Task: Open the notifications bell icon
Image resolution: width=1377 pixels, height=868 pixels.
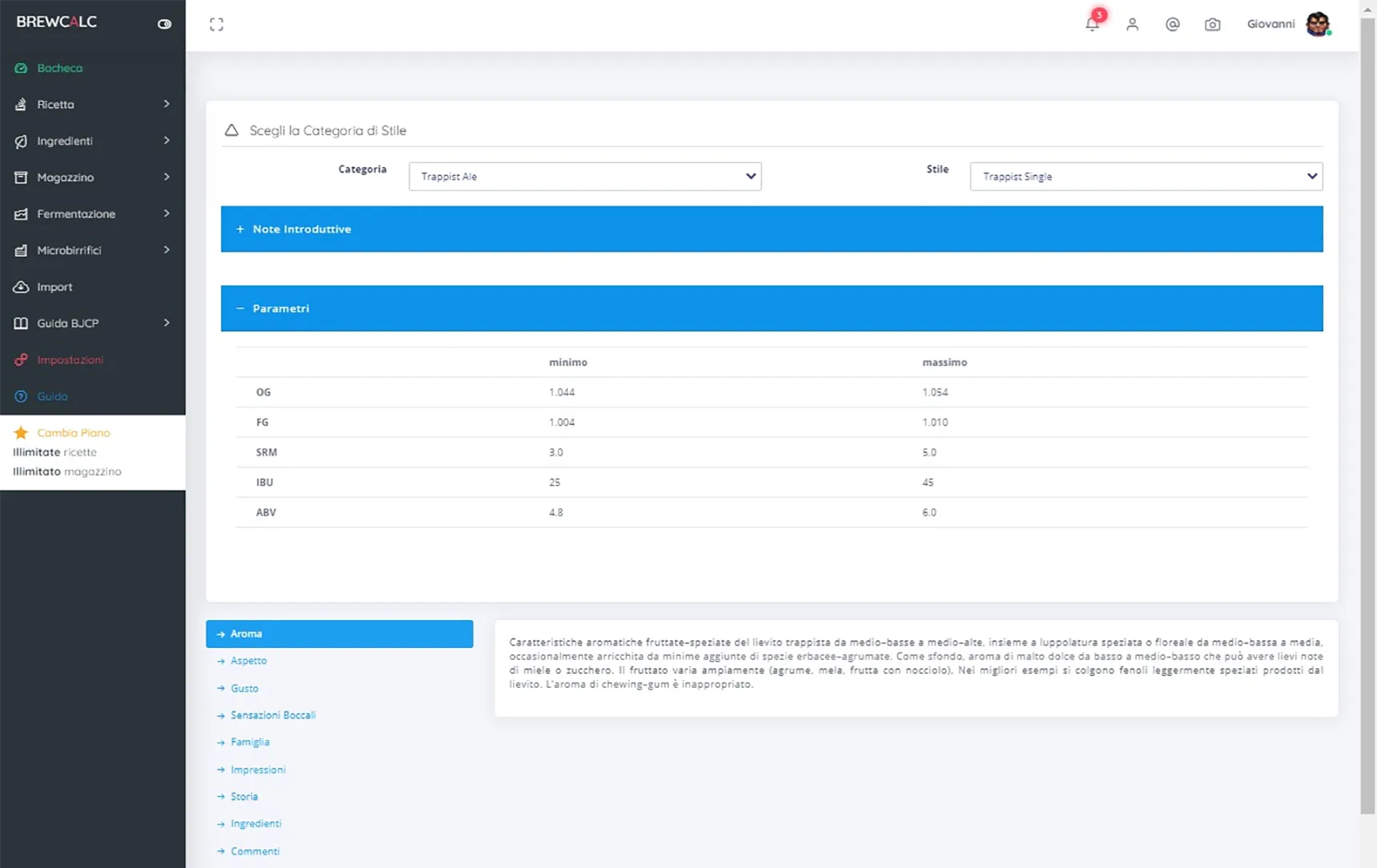Action: click(1092, 24)
